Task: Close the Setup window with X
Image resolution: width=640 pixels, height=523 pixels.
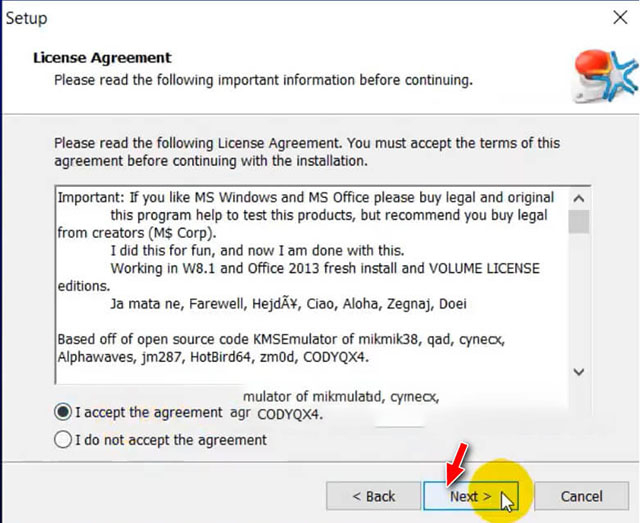Action: pos(620,17)
